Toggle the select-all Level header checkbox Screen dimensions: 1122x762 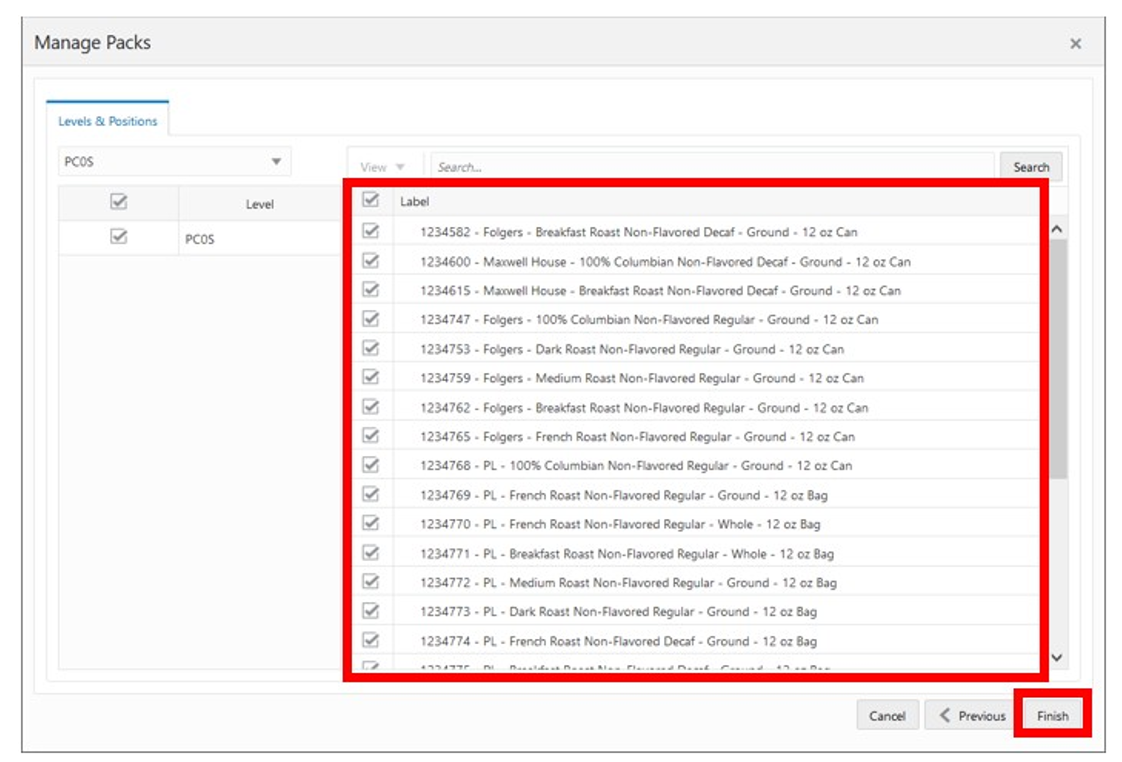tap(119, 202)
